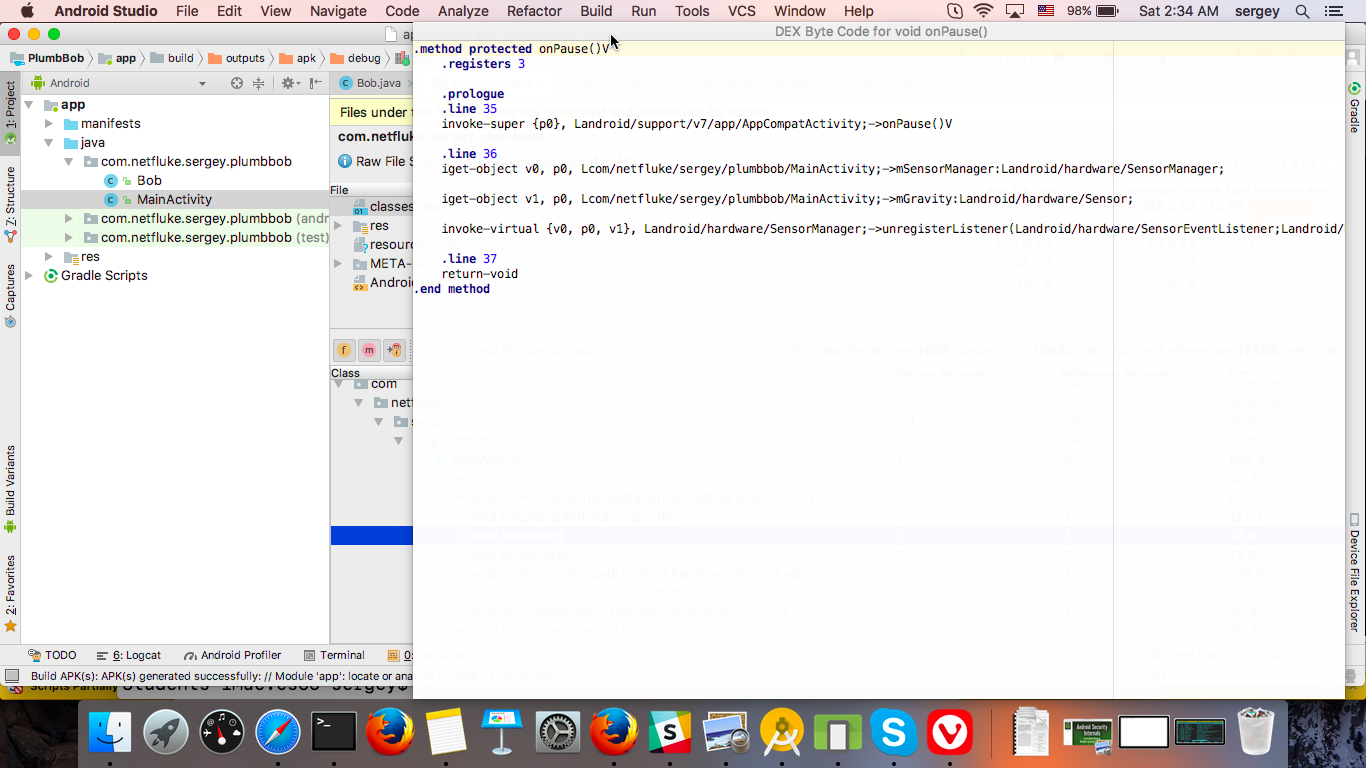
Task: Open the Project panel gear settings
Action: 289,83
